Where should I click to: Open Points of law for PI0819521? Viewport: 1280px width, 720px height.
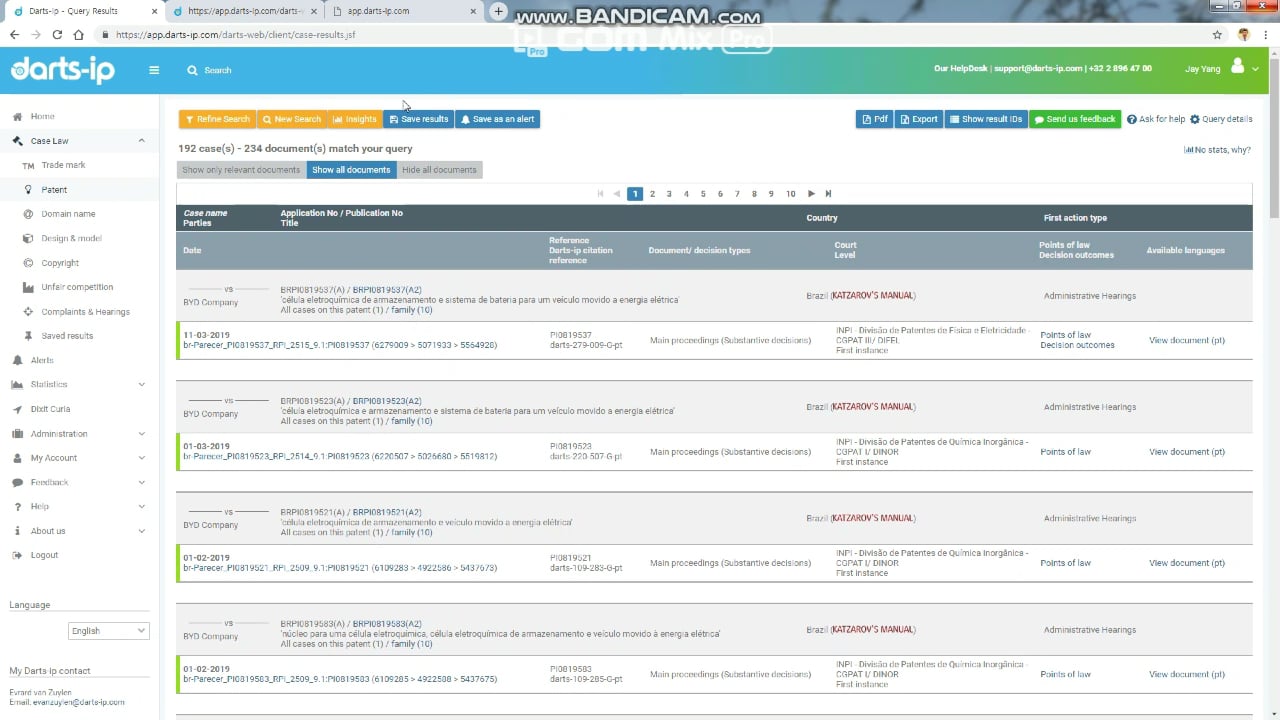[1065, 563]
